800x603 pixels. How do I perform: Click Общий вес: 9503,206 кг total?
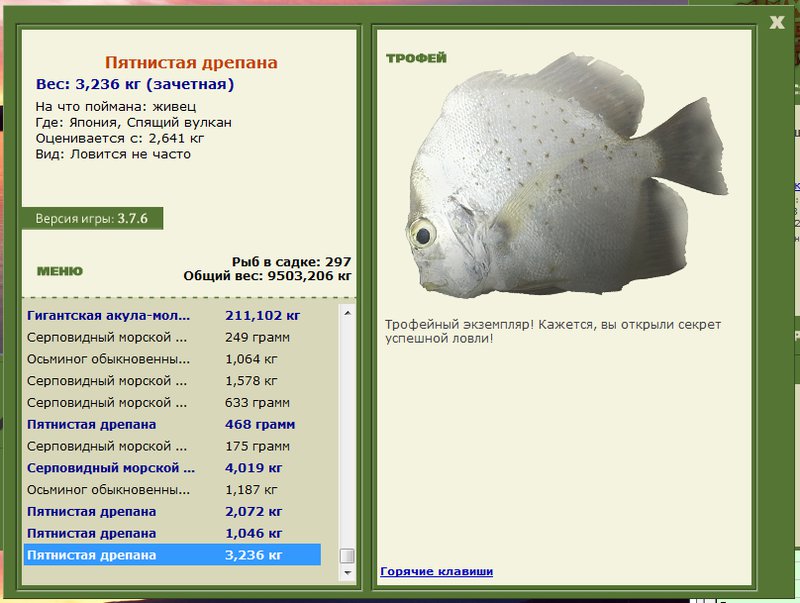pos(267,276)
